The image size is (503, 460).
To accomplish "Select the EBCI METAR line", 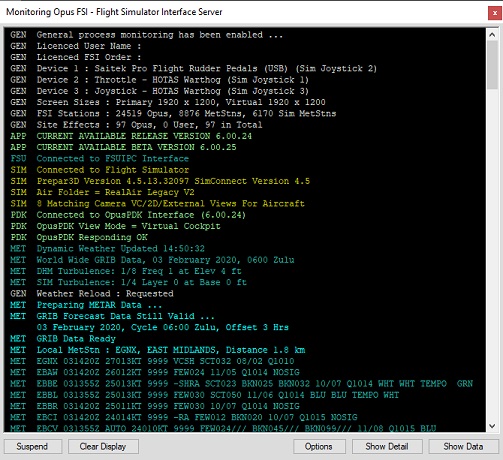I will (x=183, y=417).
